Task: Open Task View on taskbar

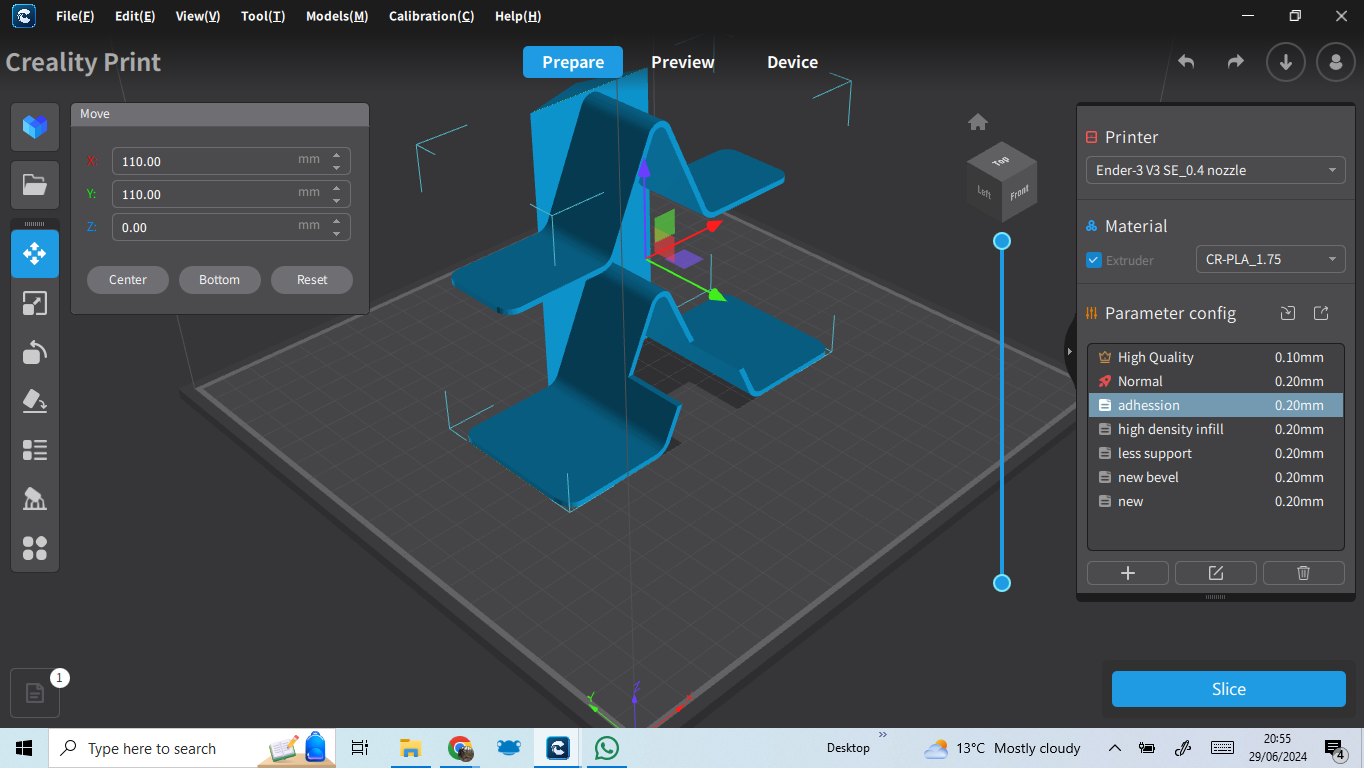Action: tap(360, 748)
